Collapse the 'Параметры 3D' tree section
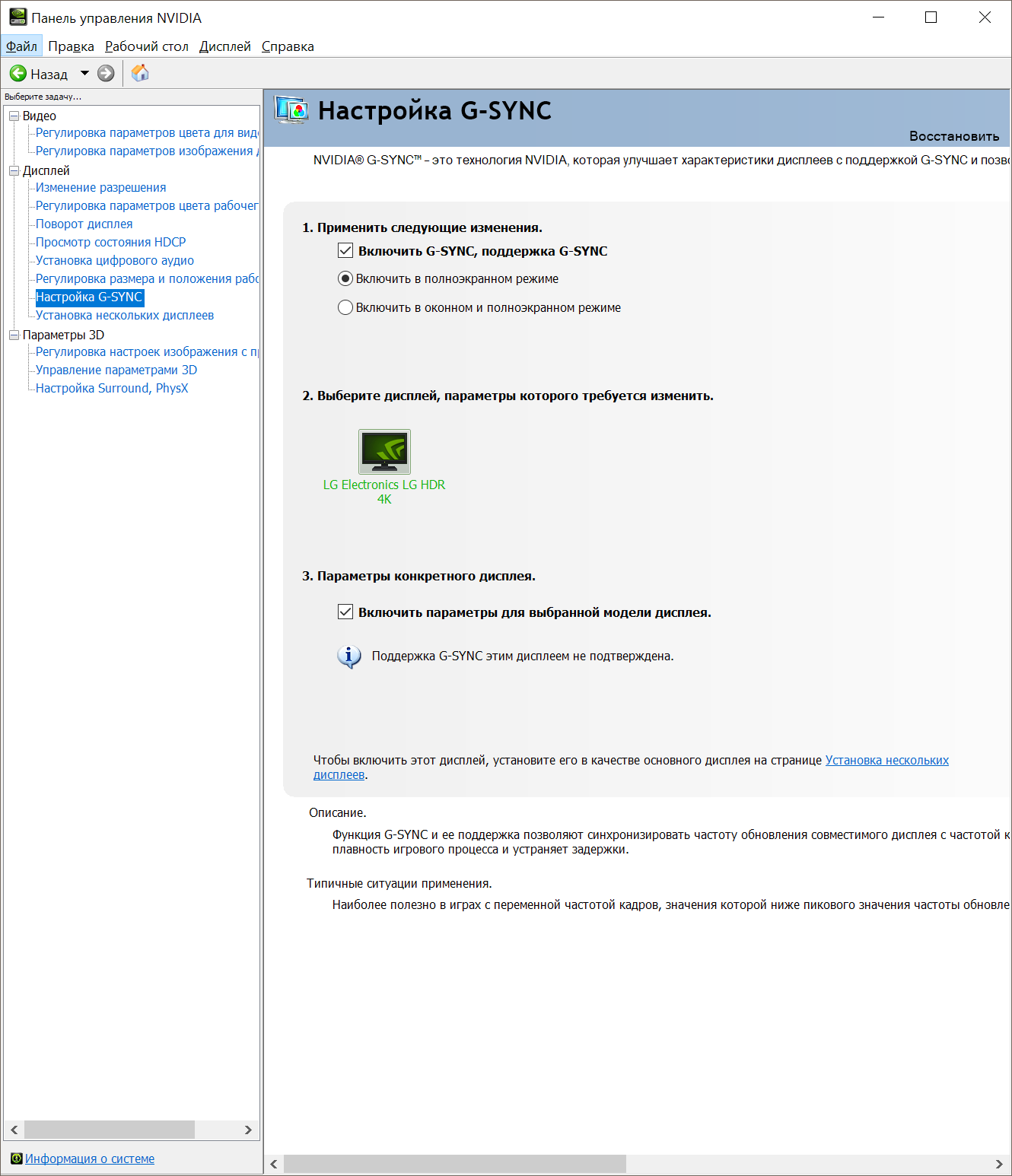1012x1176 pixels. 14,335
